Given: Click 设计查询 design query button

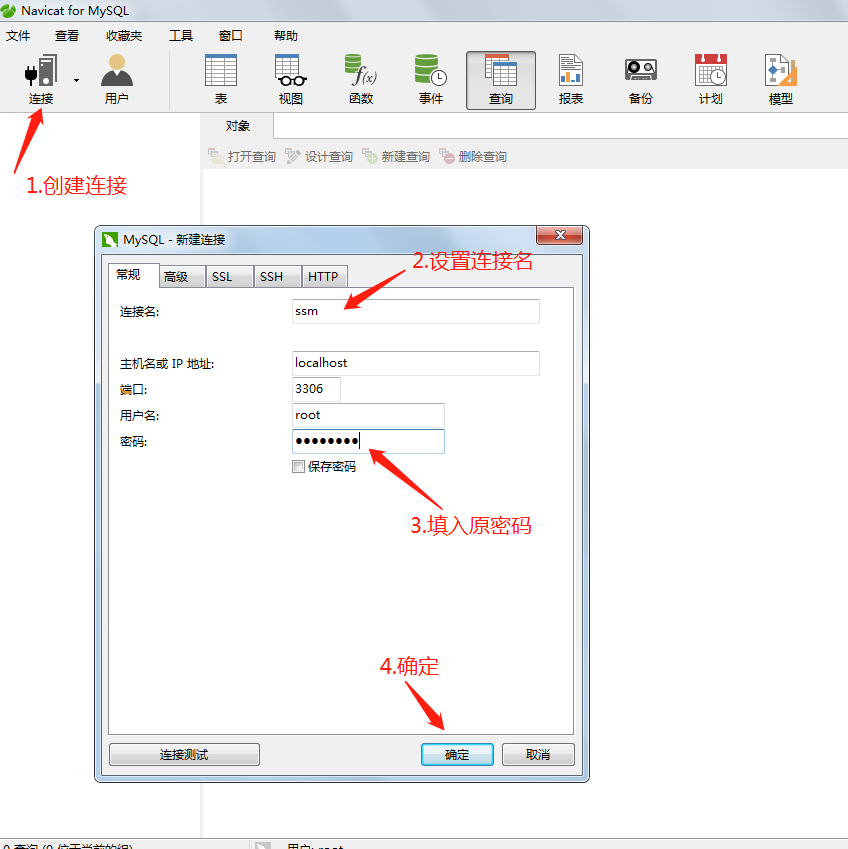Looking at the screenshot, I should tap(319, 156).
